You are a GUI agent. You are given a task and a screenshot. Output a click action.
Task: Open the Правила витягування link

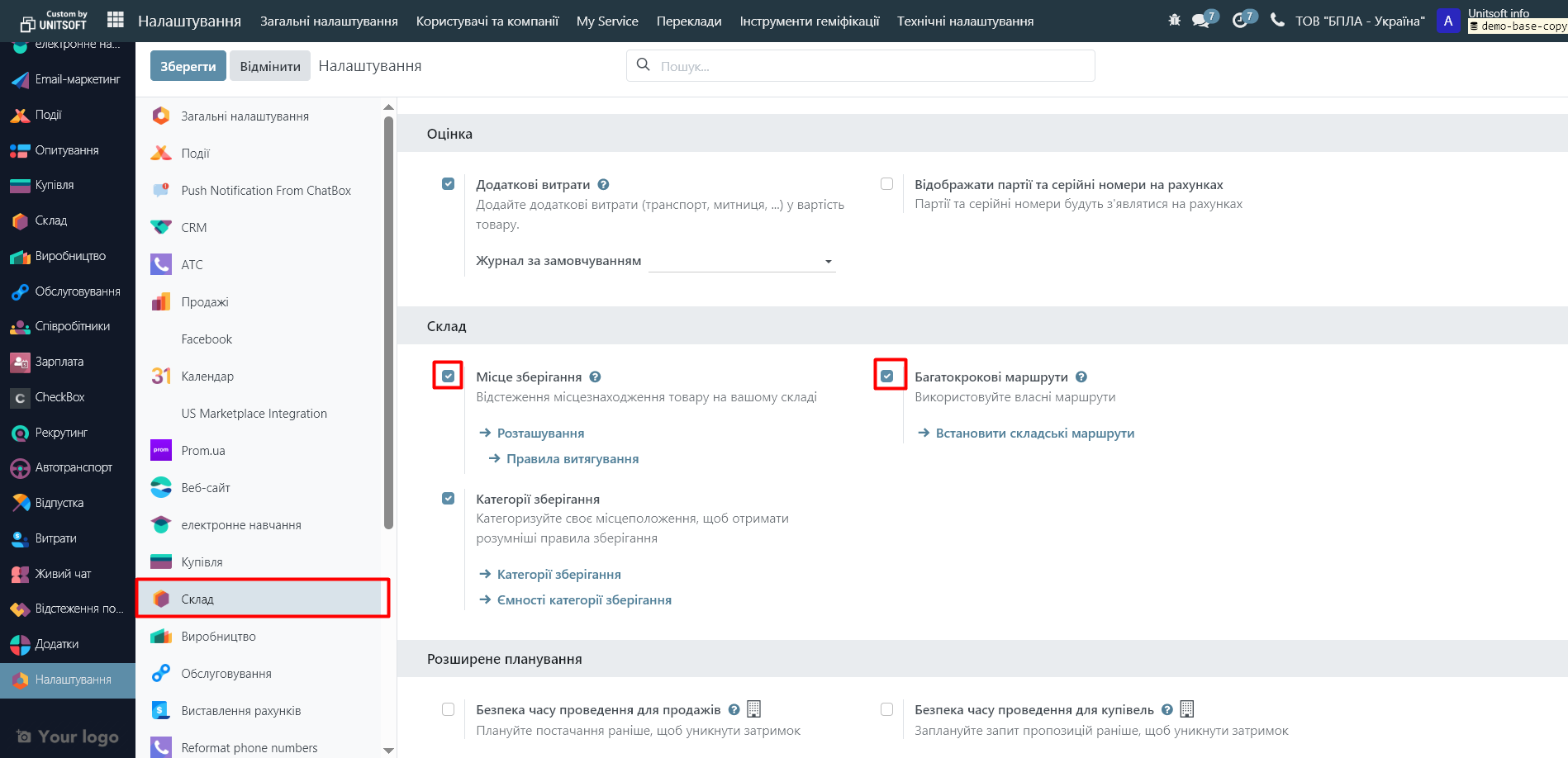[x=572, y=459]
